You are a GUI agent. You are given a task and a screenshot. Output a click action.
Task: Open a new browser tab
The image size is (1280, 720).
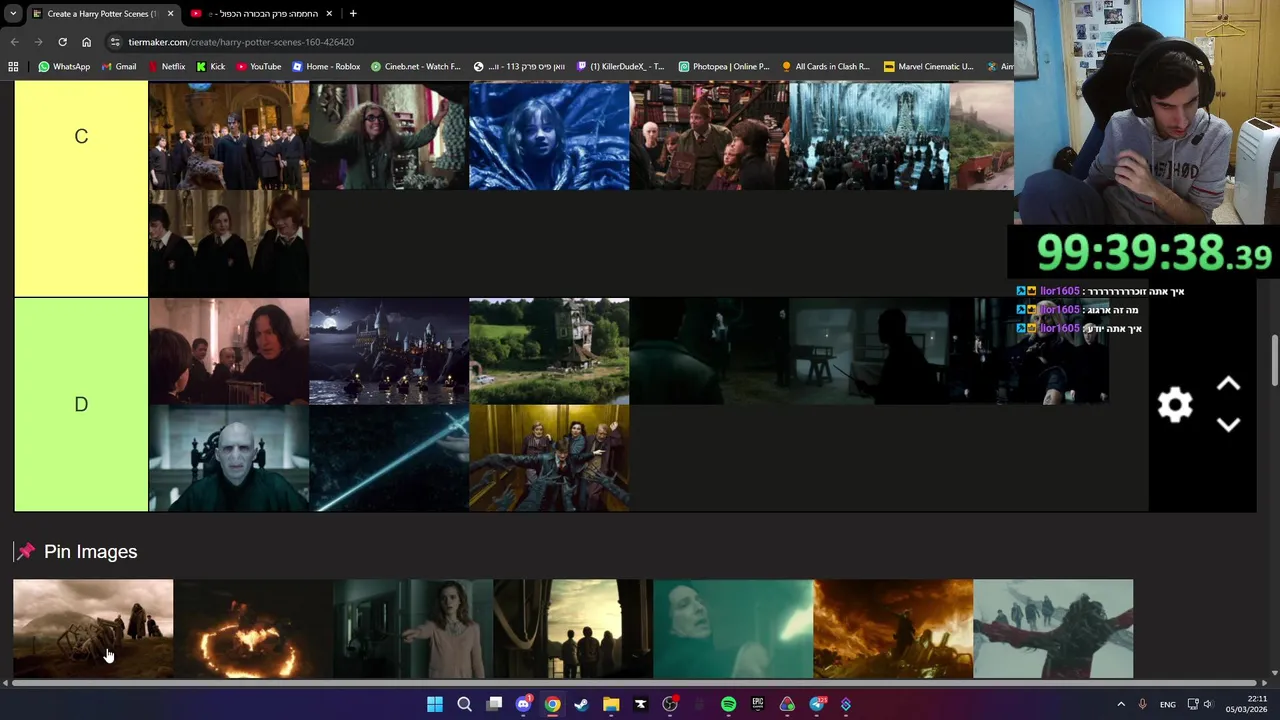353,14
